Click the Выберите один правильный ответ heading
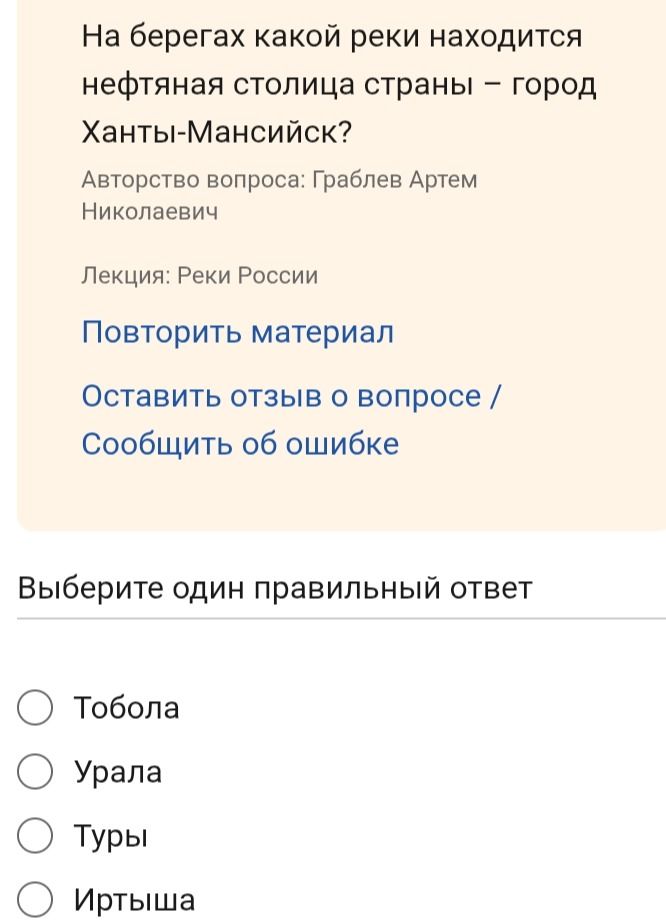 click(x=274, y=589)
